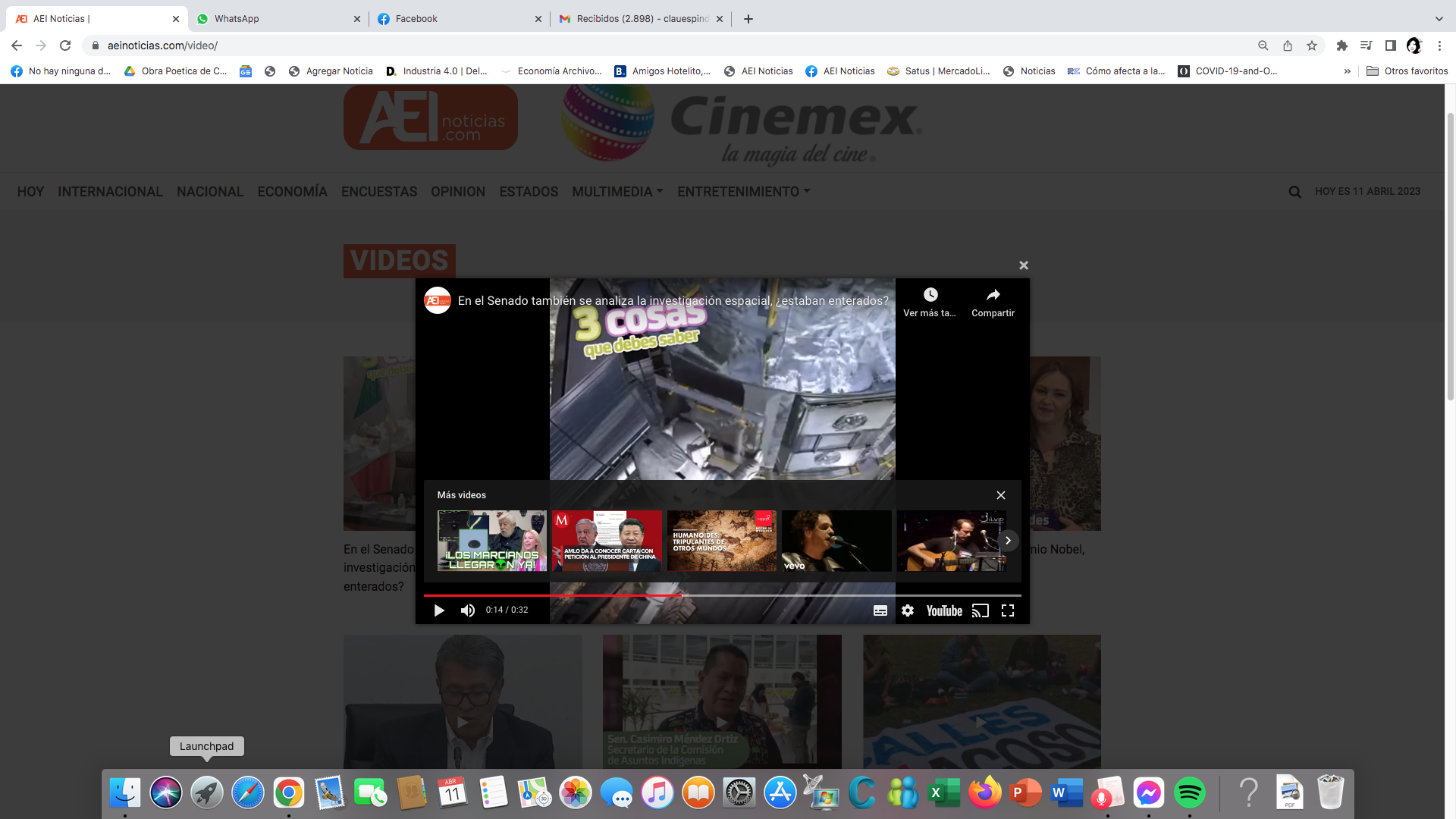Screen dimensions: 1456x819
Task: Cast the video to a device
Action: [x=981, y=610]
